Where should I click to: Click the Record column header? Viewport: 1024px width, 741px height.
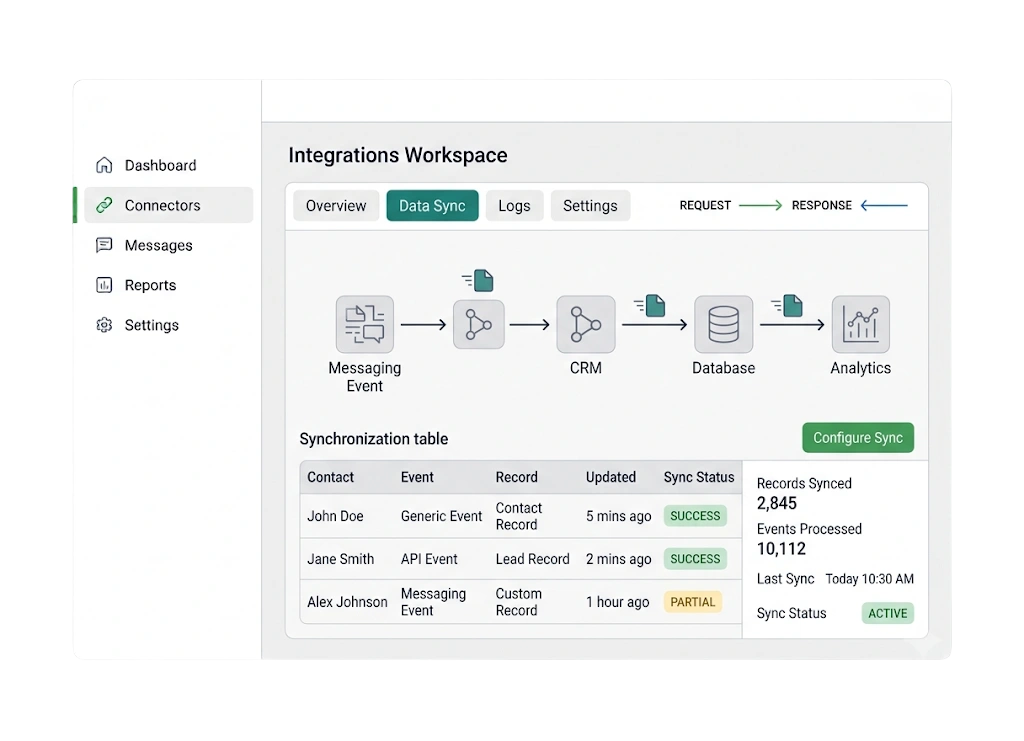coord(517,477)
